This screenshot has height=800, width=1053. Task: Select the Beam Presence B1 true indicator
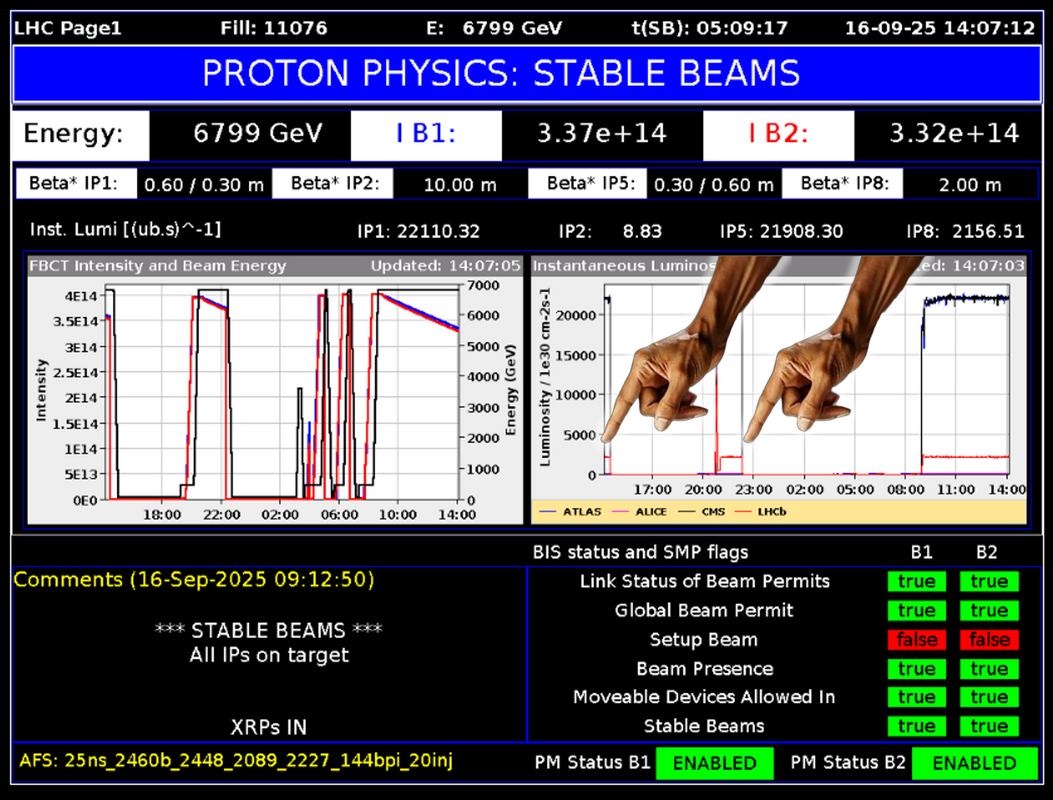pos(916,669)
